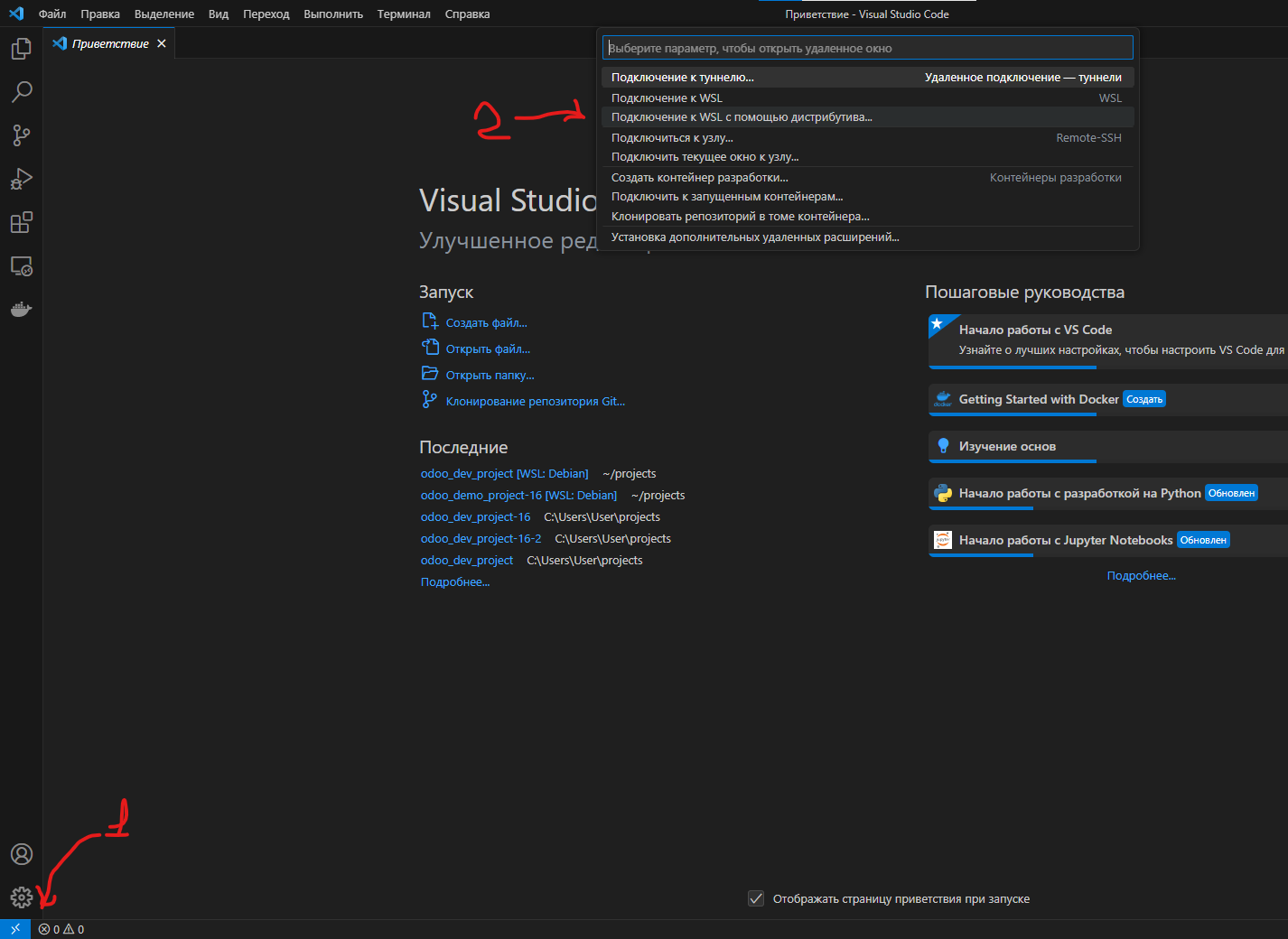Open recent odoo_dev_project-16 project
The image size is (1288, 939).
475,516
